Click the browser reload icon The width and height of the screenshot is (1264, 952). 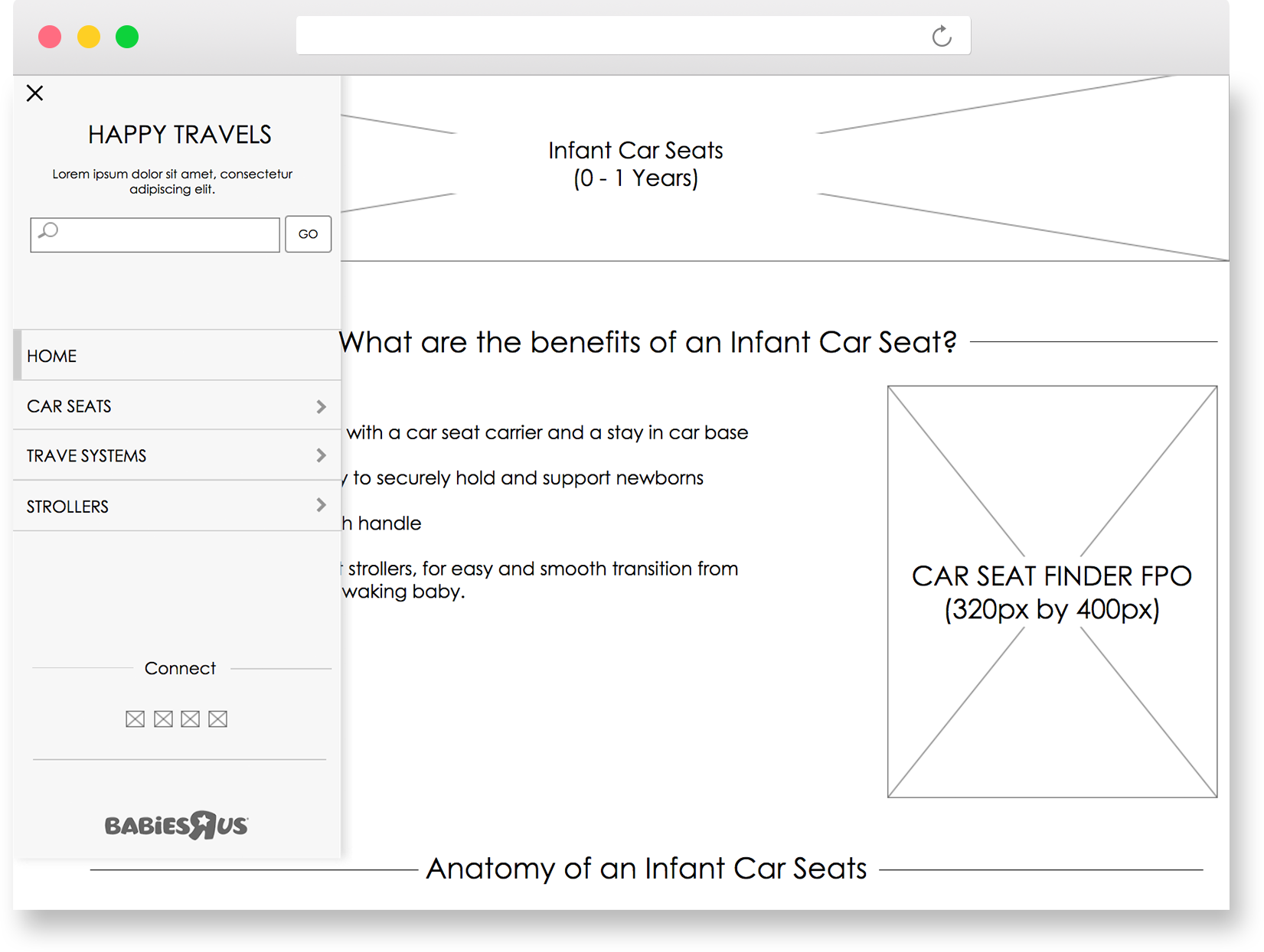942,36
